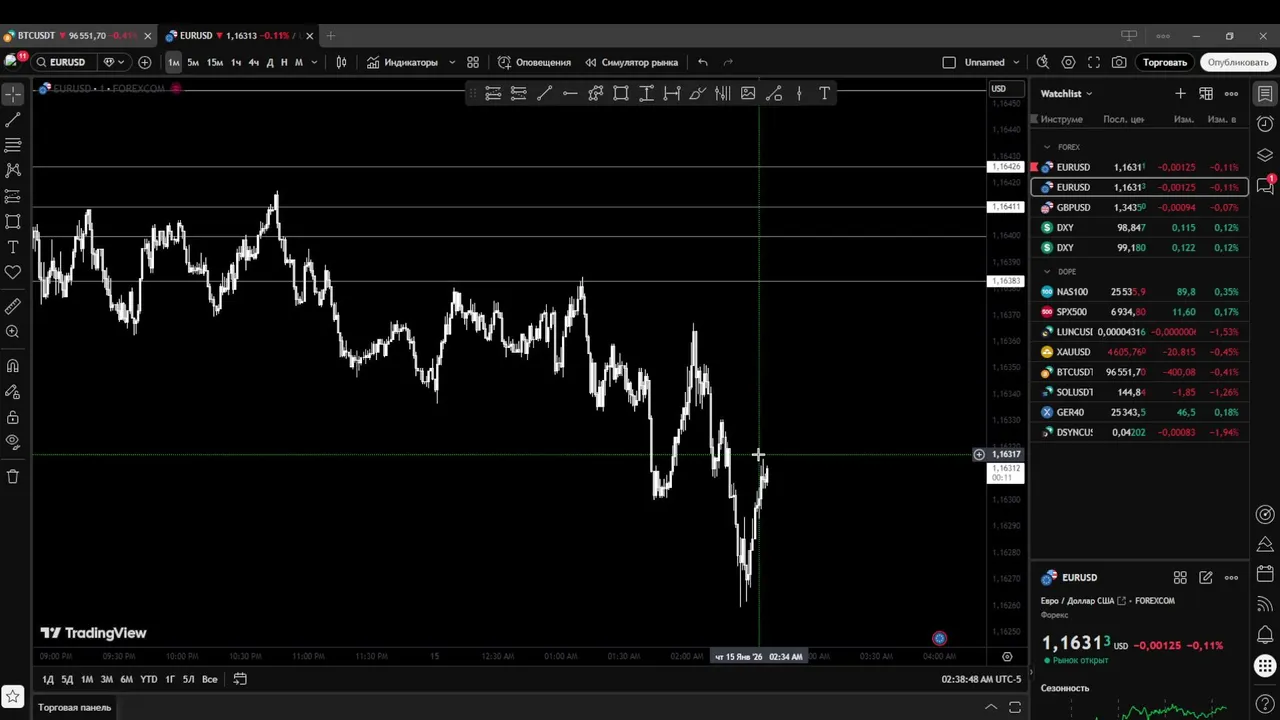Open the chats icon with notification badge
1280x720 pixels.
point(1265,185)
